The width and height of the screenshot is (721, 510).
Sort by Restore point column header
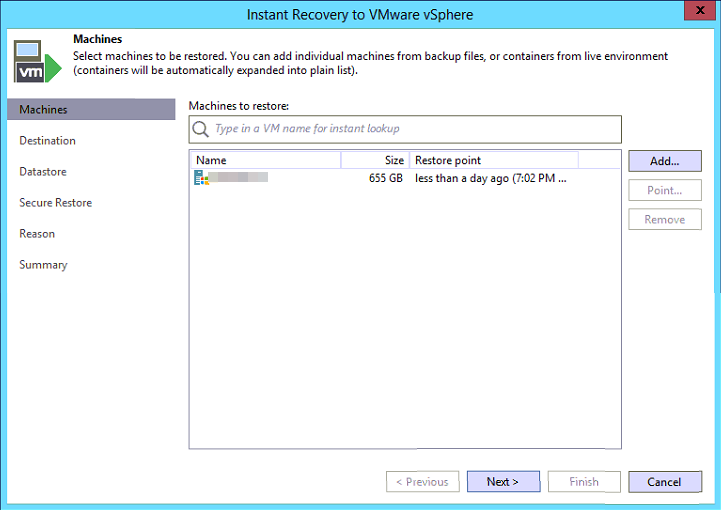coord(493,160)
